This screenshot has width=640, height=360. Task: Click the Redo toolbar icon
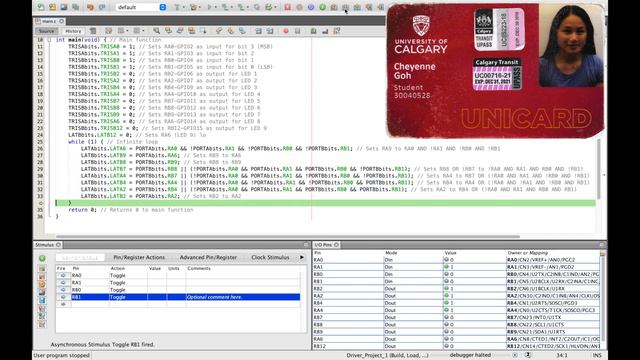click(102, 7)
